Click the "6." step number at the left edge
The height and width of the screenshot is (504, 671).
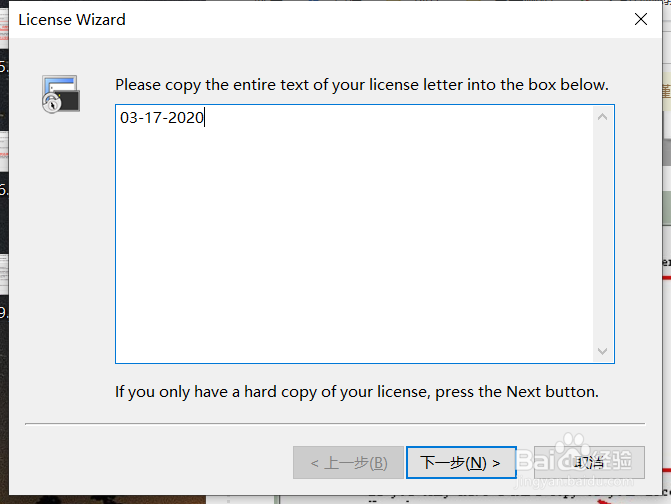coord(3,189)
